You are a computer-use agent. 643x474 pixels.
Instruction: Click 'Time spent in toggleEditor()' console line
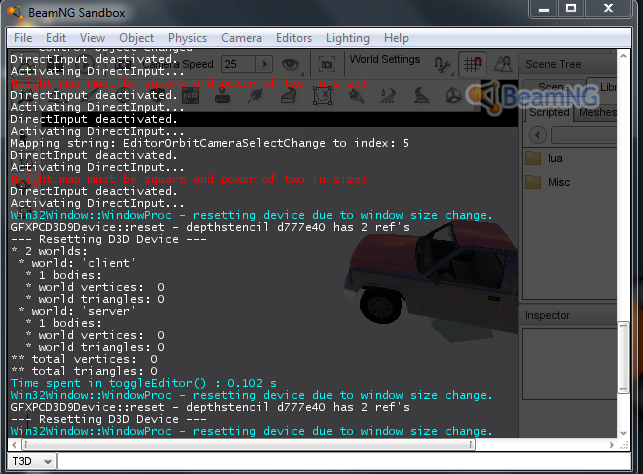point(144,383)
